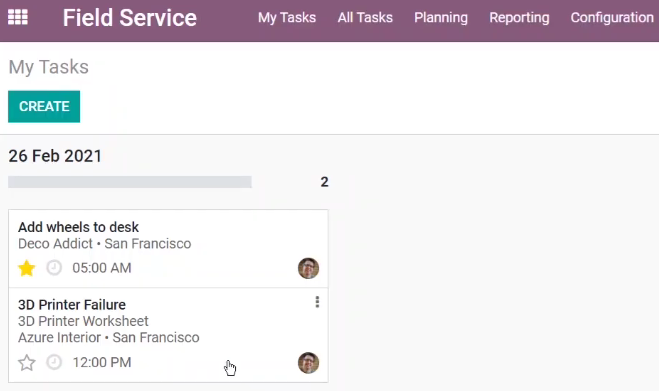Open three-dot menu on 3D Printer Failure
Viewport: 659px width, 391px height.
(x=317, y=302)
